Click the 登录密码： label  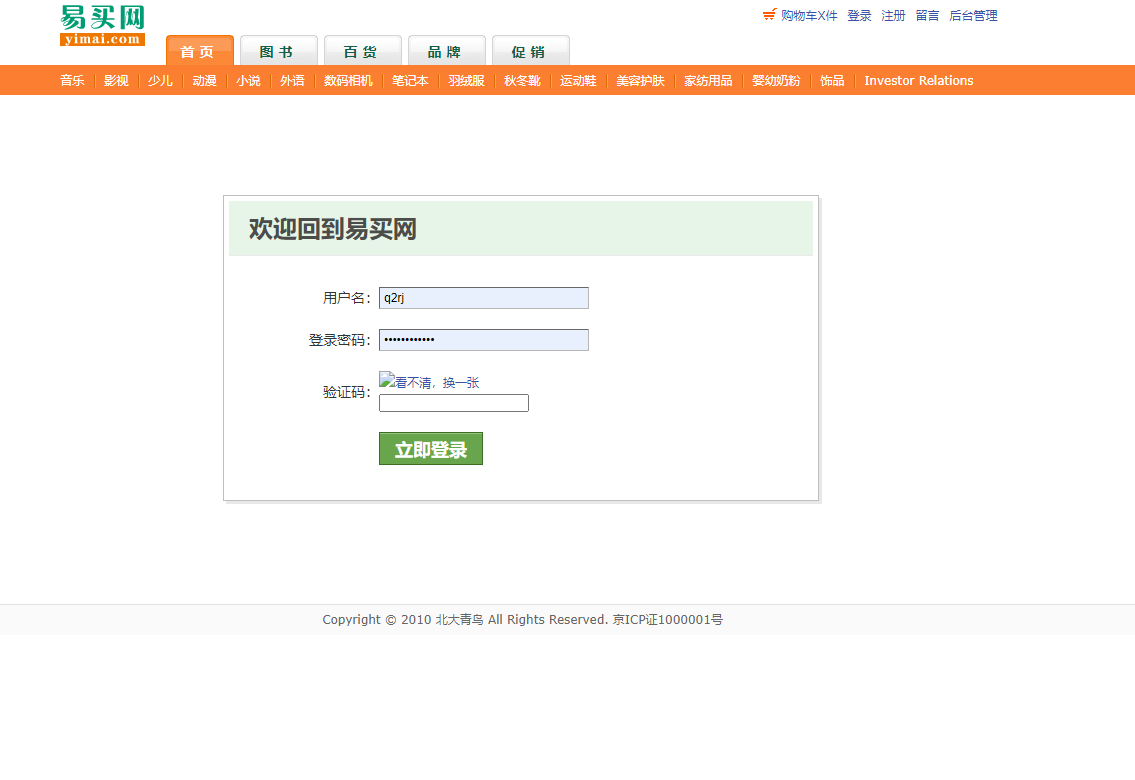click(x=340, y=340)
